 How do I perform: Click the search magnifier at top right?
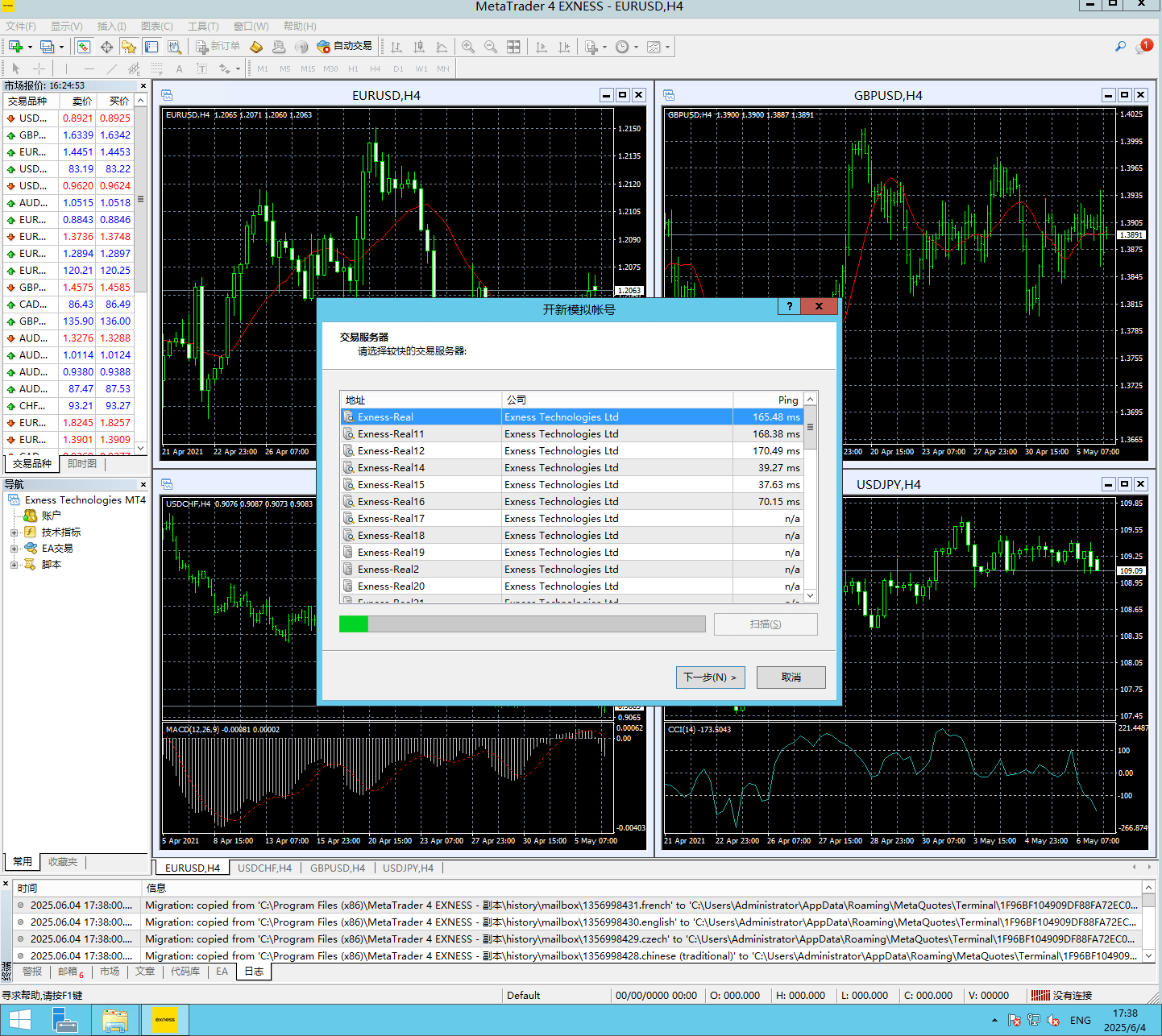coord(1120,47)
